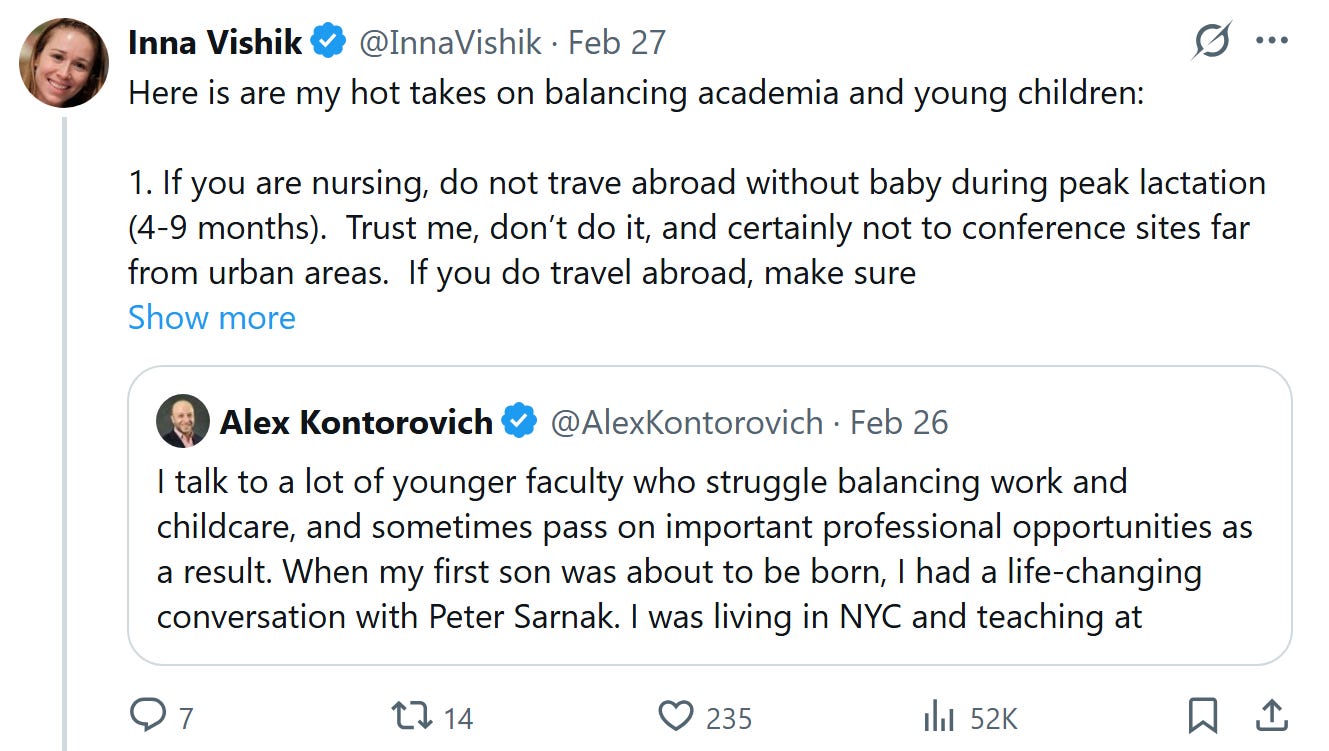Click the reply comment icon

[x=150, y=716]
